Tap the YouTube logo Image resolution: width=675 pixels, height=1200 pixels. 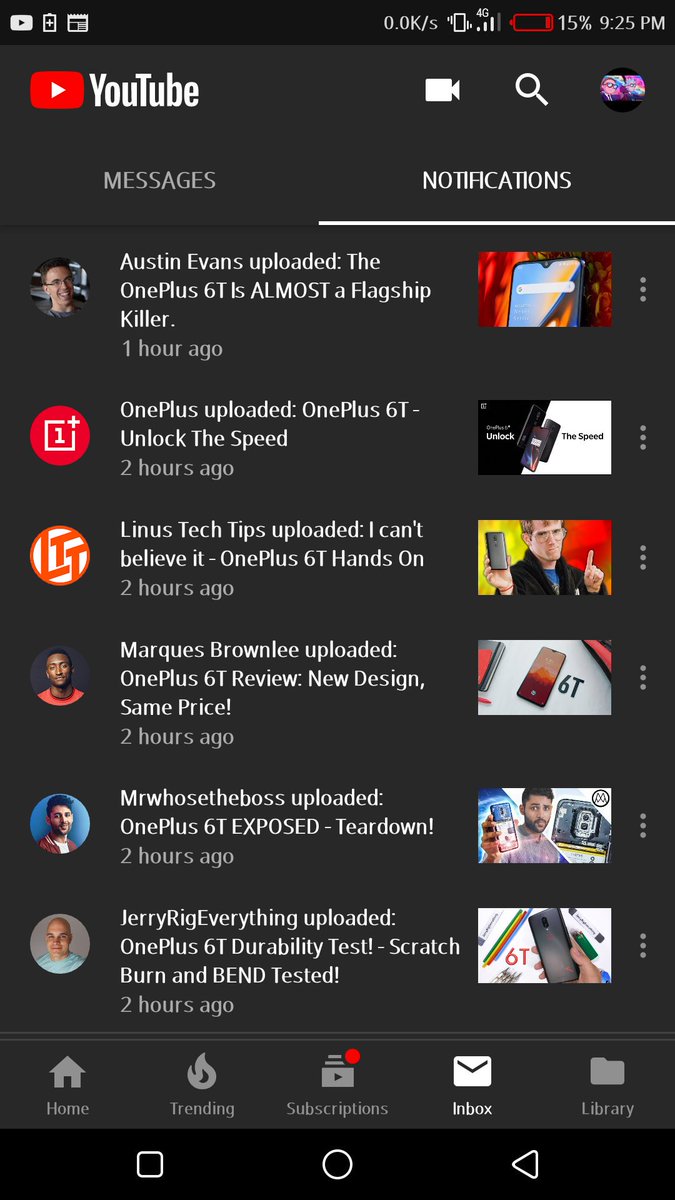[x=115, y=91]
